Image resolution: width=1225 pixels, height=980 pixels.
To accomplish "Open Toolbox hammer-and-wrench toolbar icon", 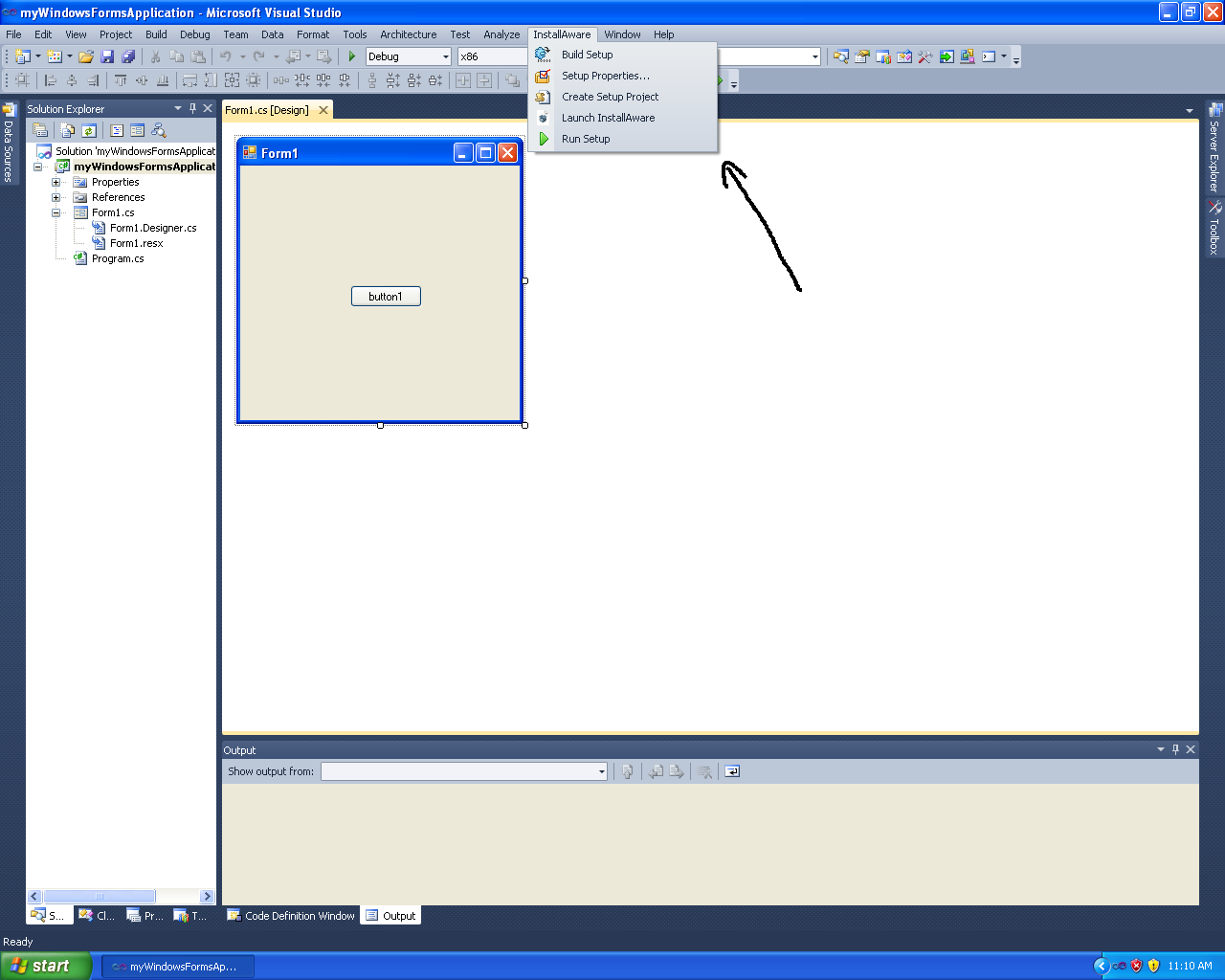I will click(925, 56).
